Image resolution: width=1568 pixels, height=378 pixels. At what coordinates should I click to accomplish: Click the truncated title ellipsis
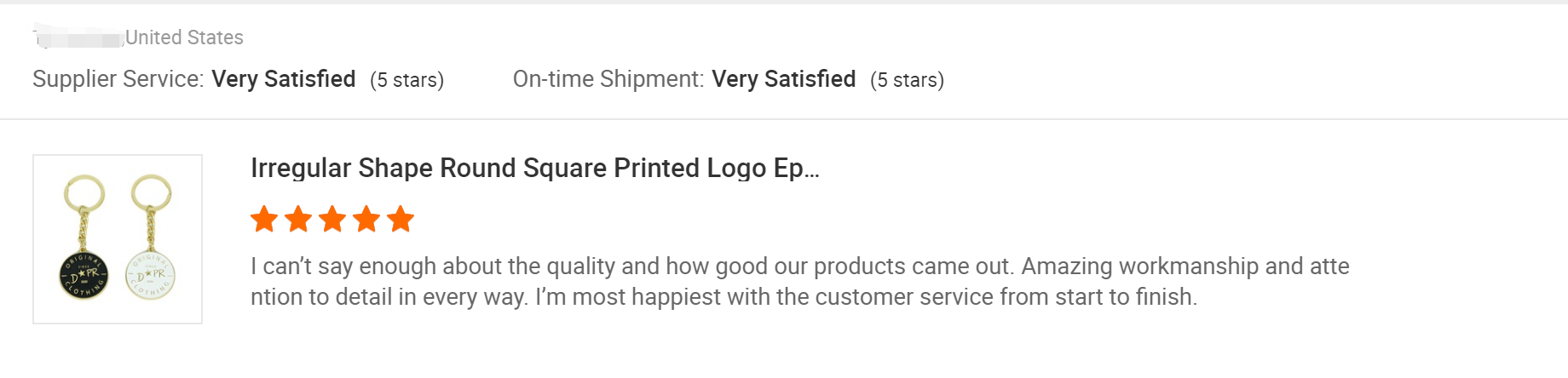tap(811, 170)
